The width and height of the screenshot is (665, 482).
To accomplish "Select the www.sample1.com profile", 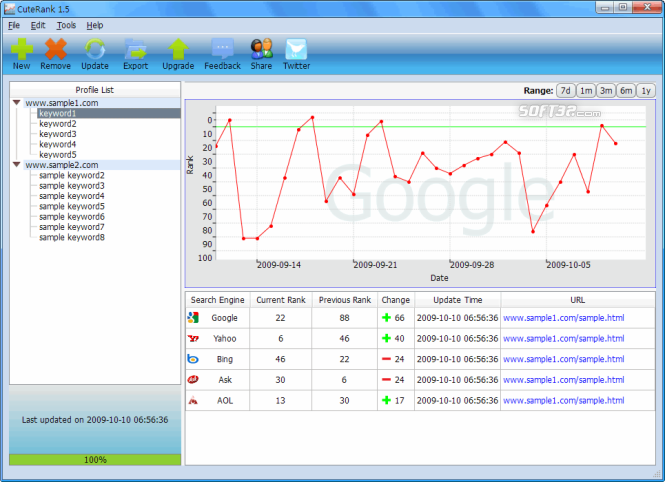I will 61,103.
